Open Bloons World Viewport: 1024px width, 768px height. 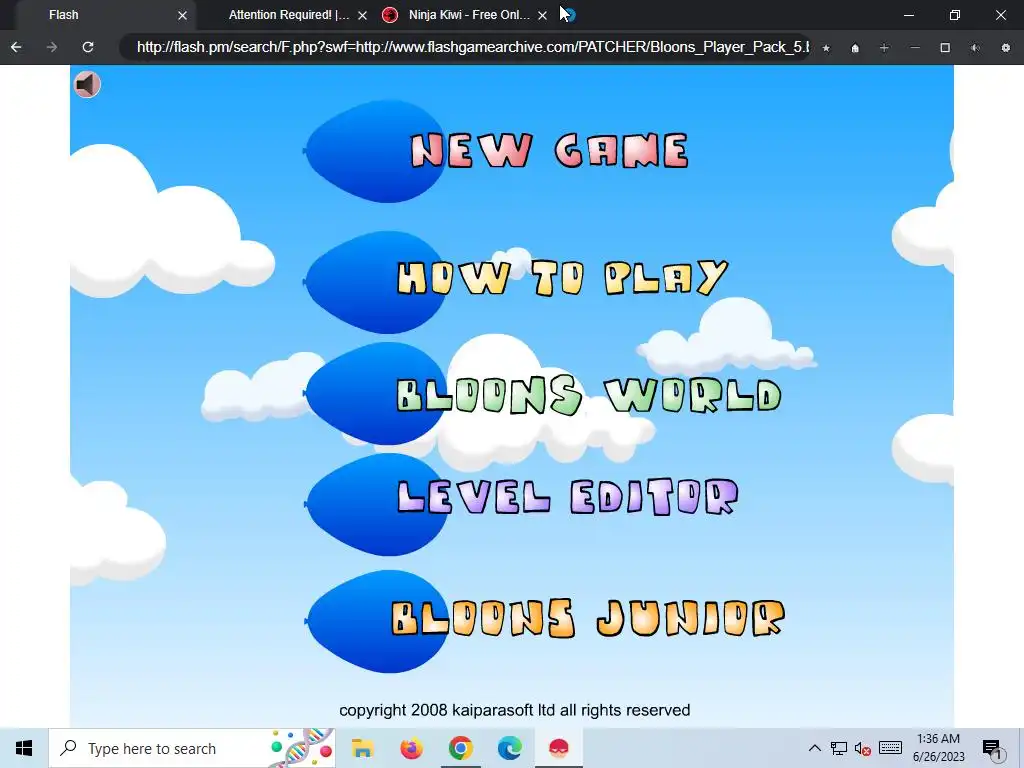(x=588, y=395)
